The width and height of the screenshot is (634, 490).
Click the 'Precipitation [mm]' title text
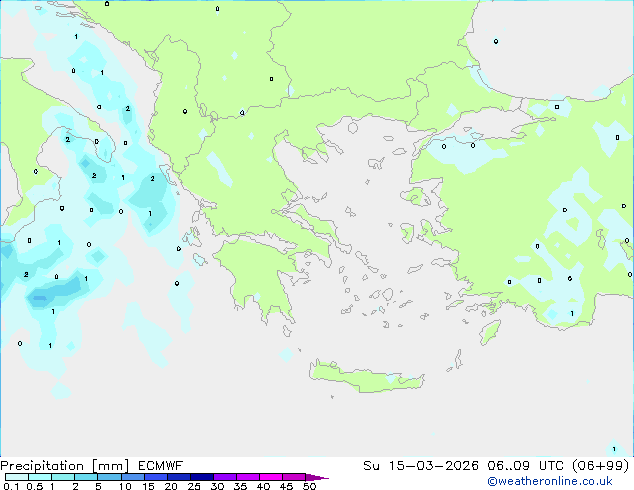65,466
